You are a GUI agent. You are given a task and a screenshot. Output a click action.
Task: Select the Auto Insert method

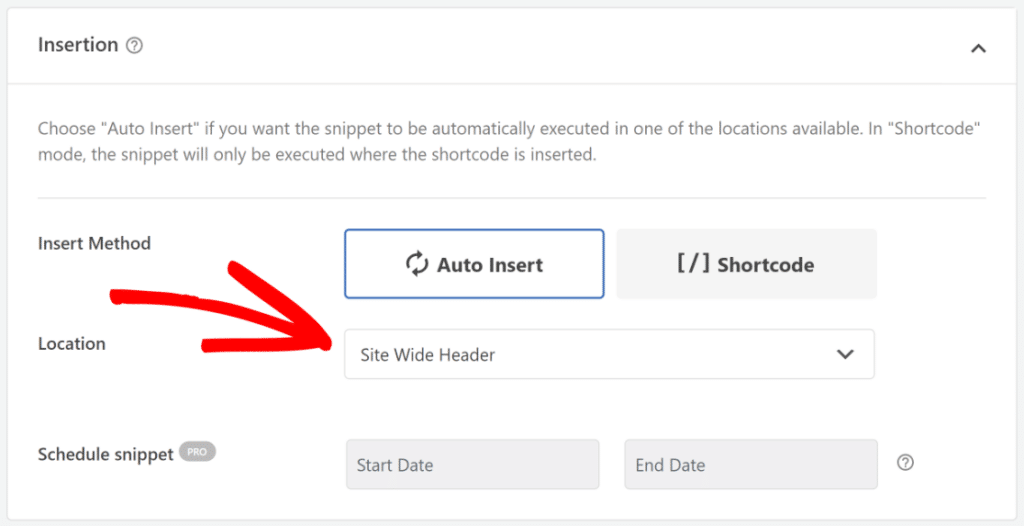pos(474,264)
